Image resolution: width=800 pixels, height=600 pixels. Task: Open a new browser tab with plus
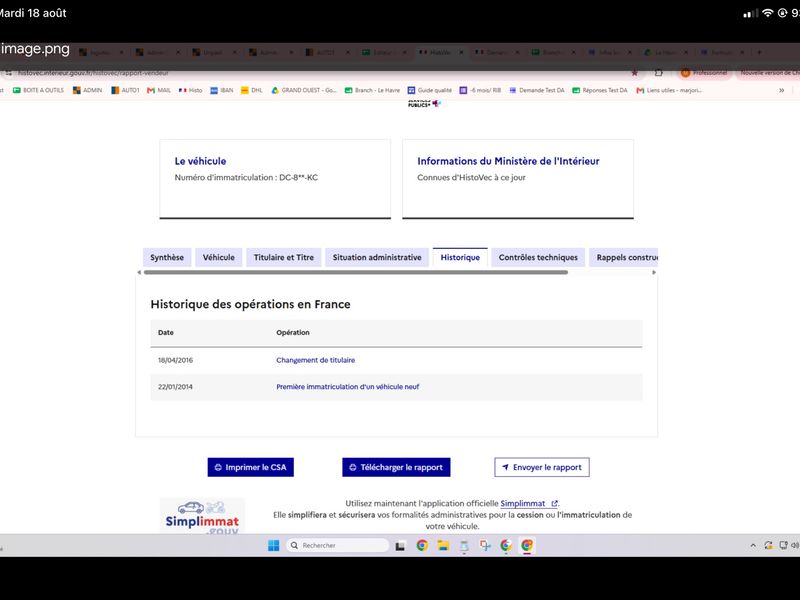click(x=759, y=52)
